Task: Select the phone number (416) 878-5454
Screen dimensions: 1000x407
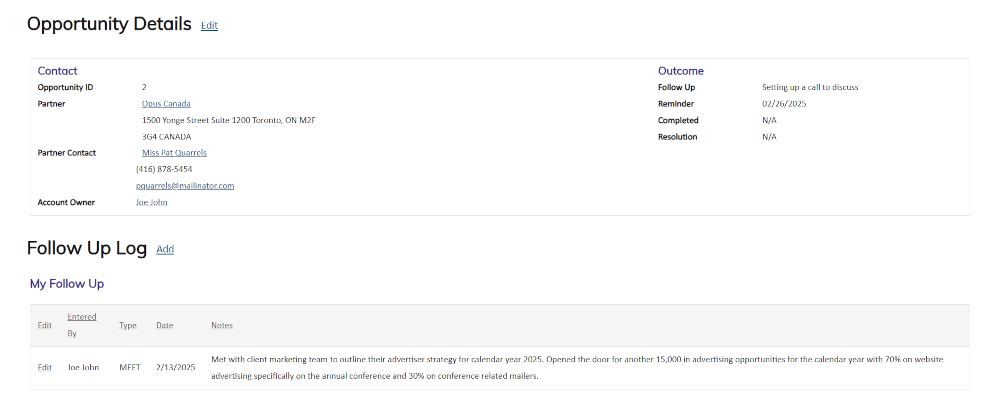Action: point(164,169)
